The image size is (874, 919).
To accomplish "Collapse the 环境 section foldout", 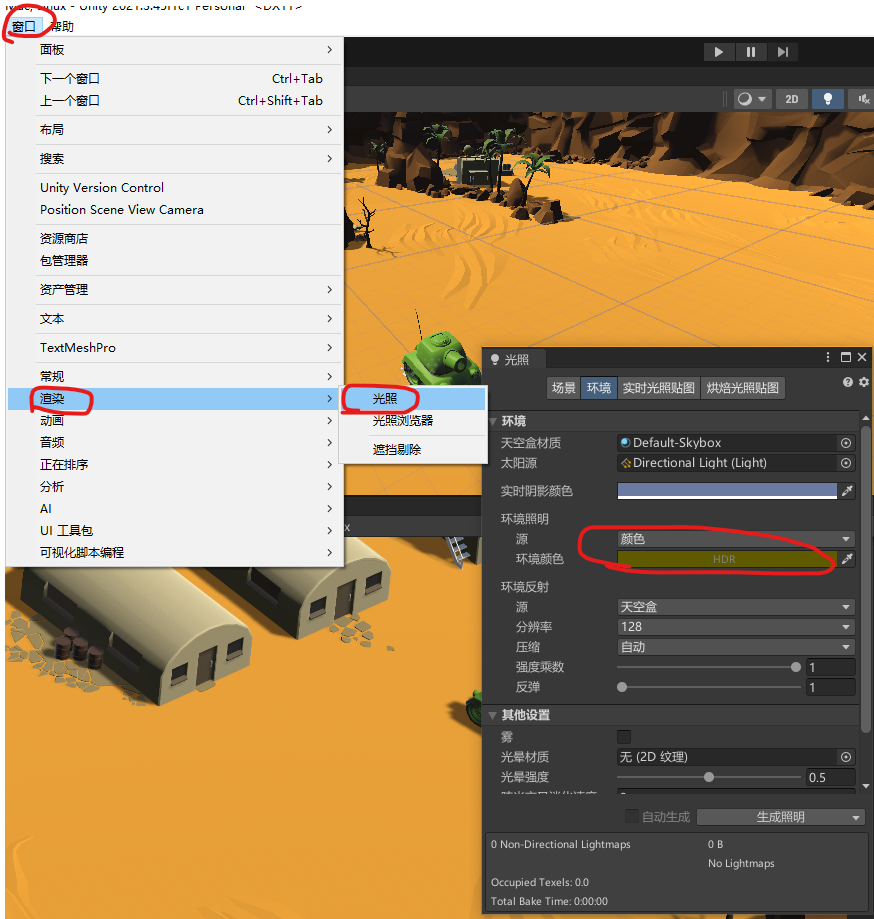I will click(493, 421).
